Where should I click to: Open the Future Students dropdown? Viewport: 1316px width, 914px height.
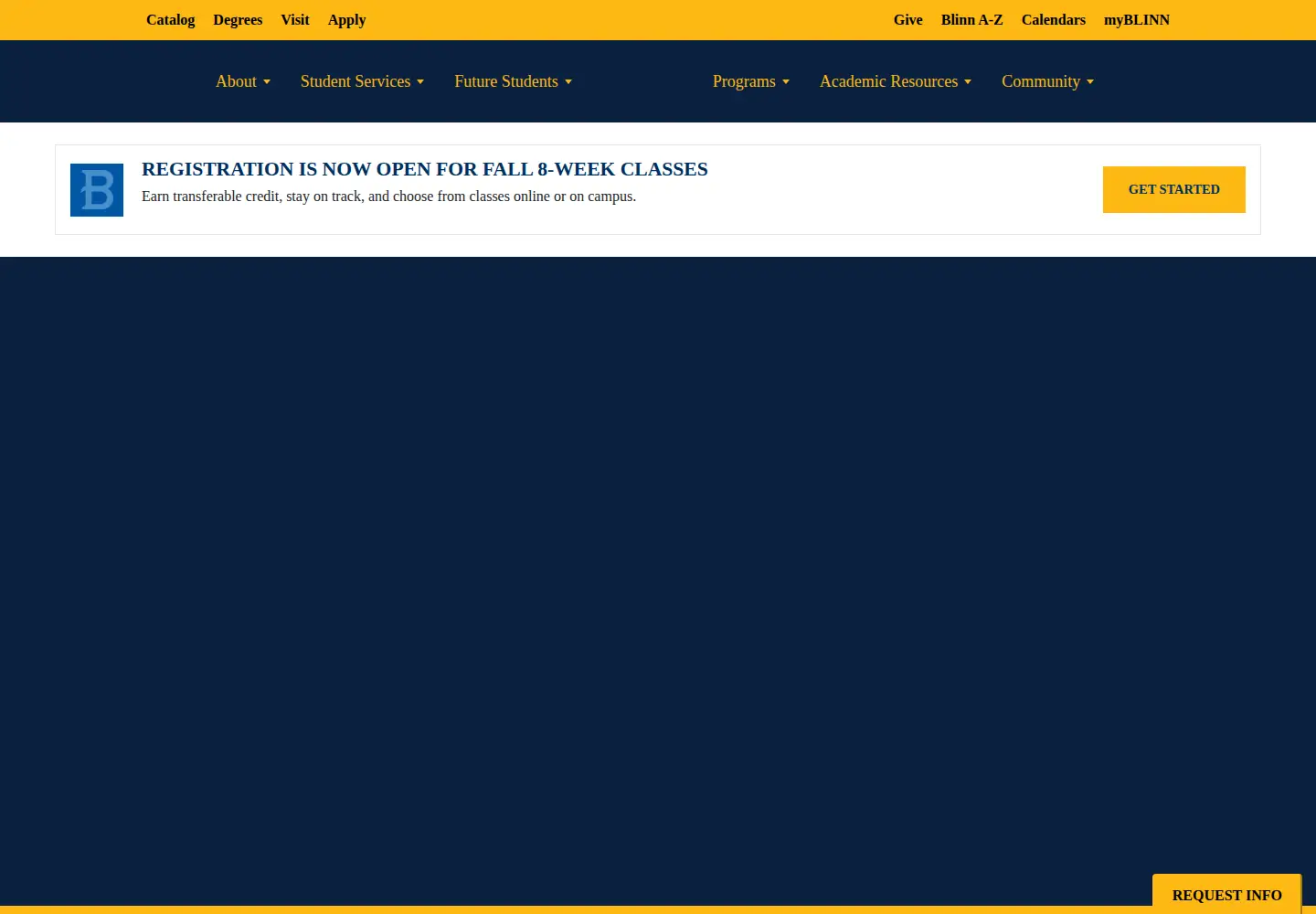513,81
